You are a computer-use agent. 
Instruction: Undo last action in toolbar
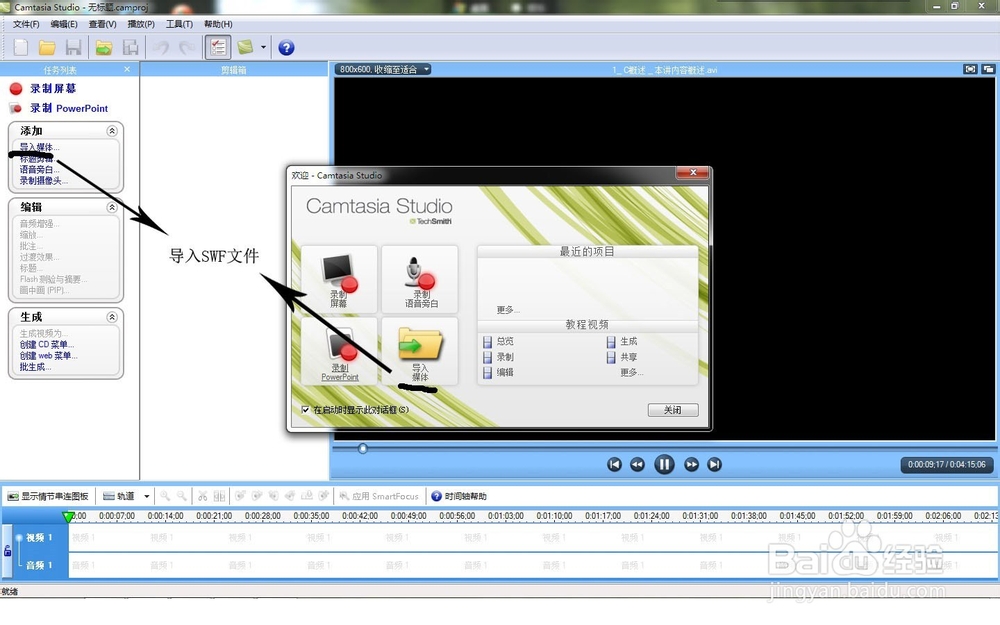pos(161,47)
